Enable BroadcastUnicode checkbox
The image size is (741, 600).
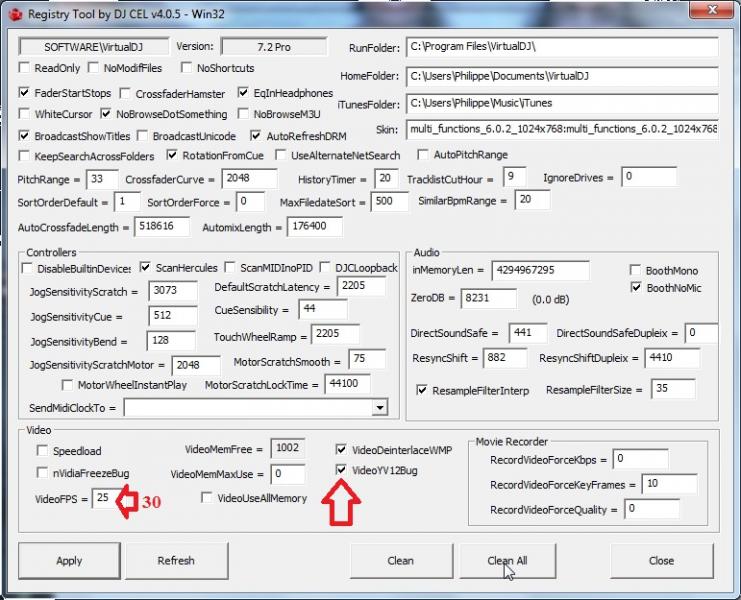click(x=142, y=136)
